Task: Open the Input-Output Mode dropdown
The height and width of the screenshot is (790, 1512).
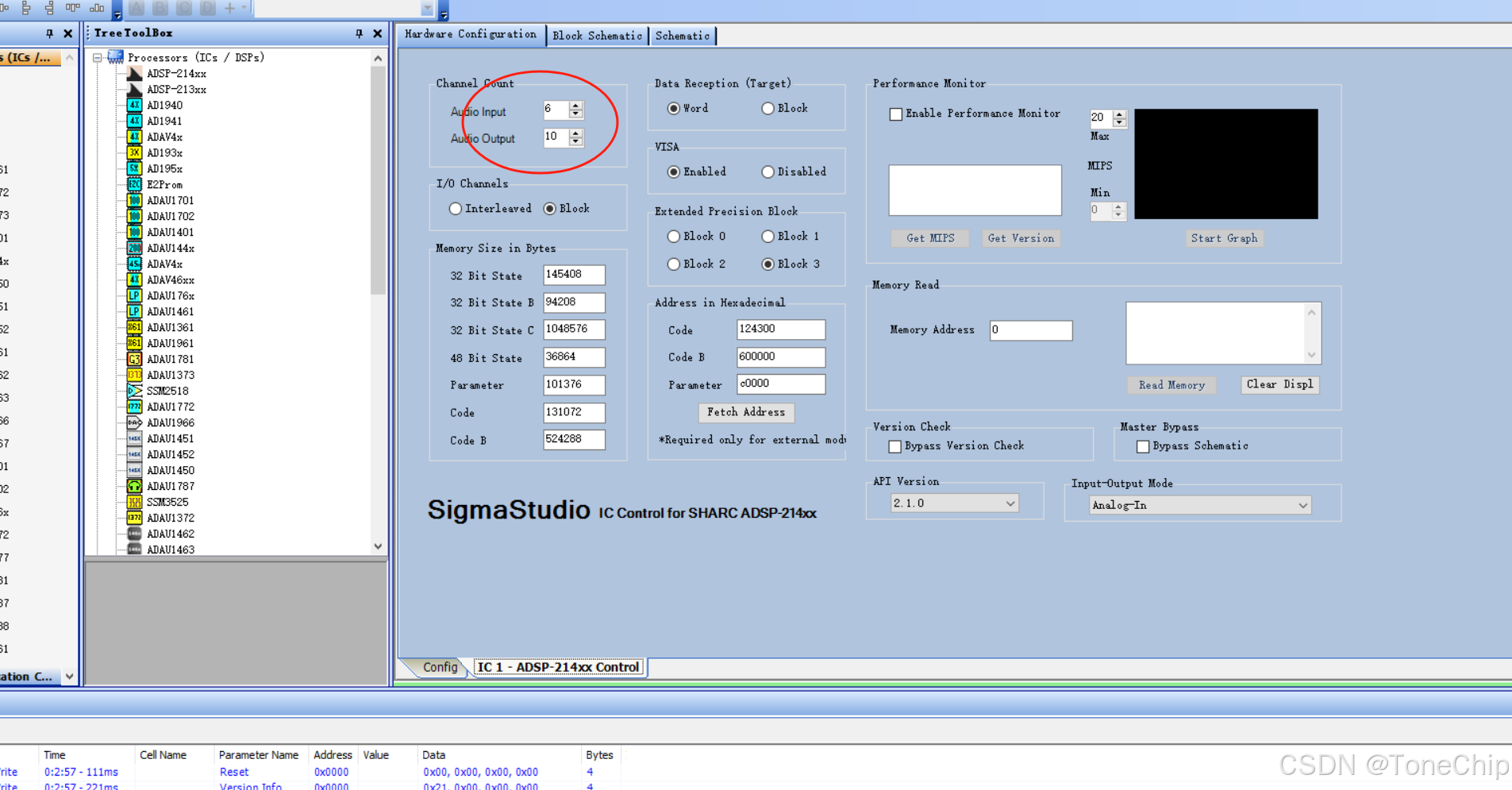Action: pyautogui.click(x=1302, y=505)
